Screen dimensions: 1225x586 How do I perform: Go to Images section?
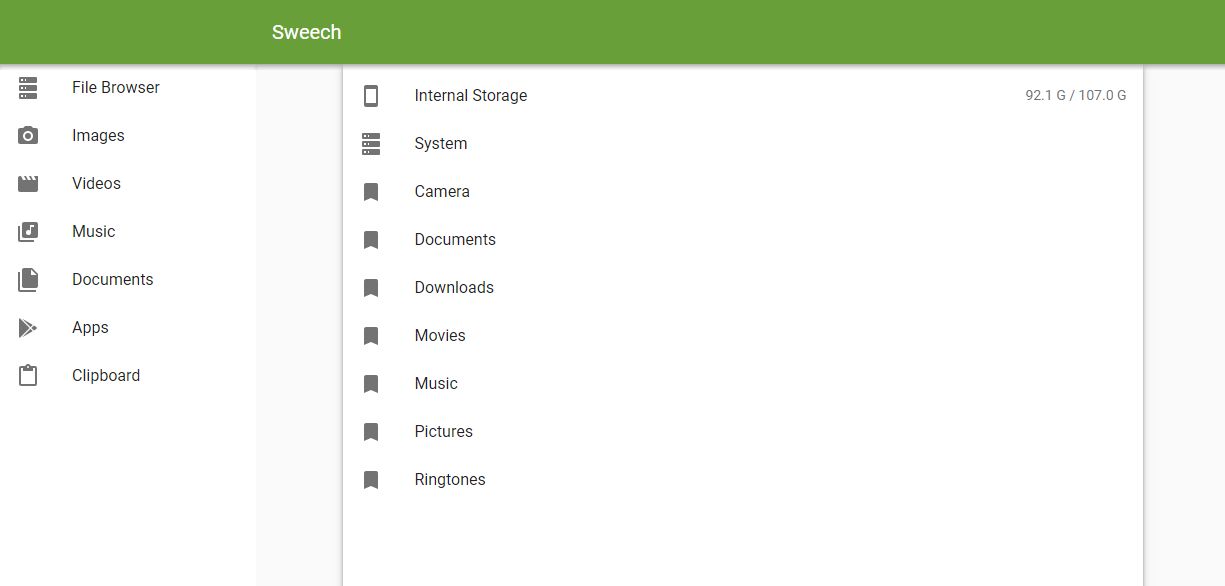128,136
